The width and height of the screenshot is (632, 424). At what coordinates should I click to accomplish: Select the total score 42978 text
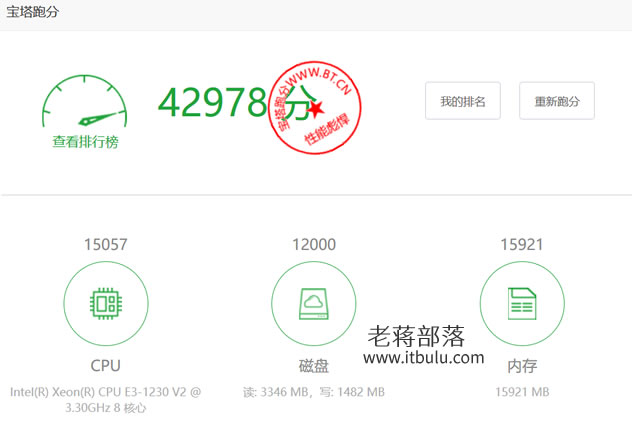tap(212, 102)
